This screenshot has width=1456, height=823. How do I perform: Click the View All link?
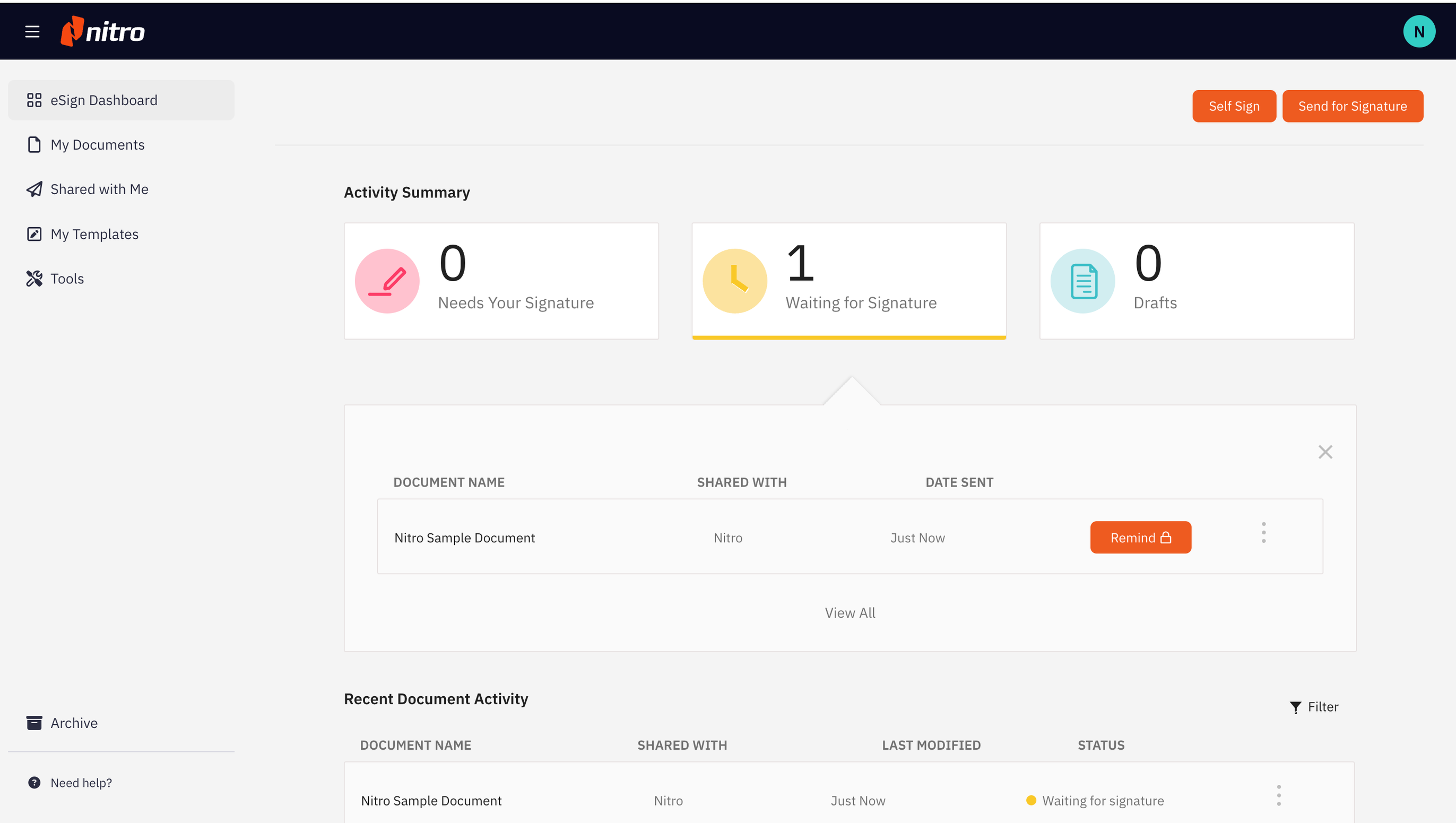pos(850,612)
